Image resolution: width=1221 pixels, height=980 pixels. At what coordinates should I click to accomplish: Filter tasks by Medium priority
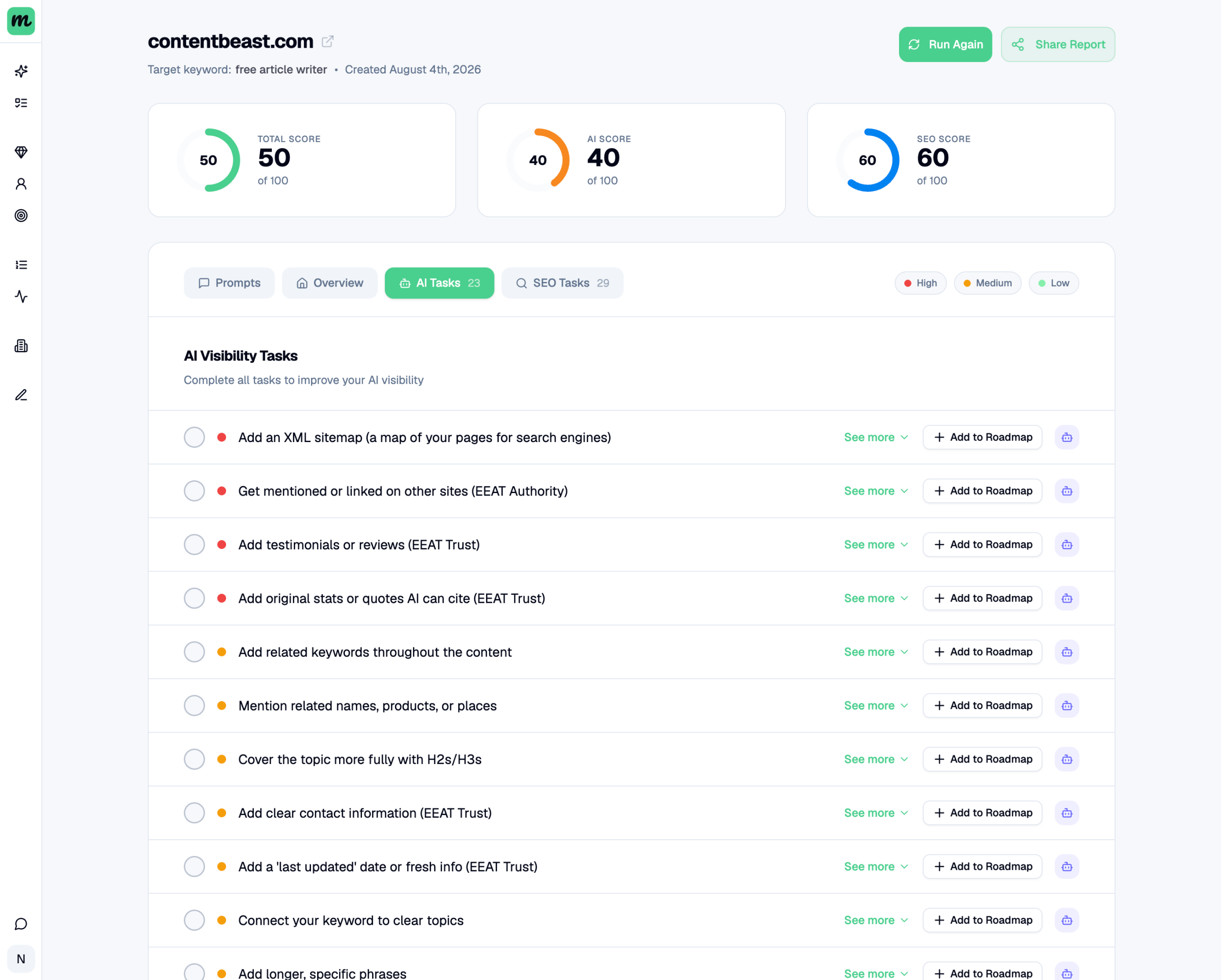point(988,283)
